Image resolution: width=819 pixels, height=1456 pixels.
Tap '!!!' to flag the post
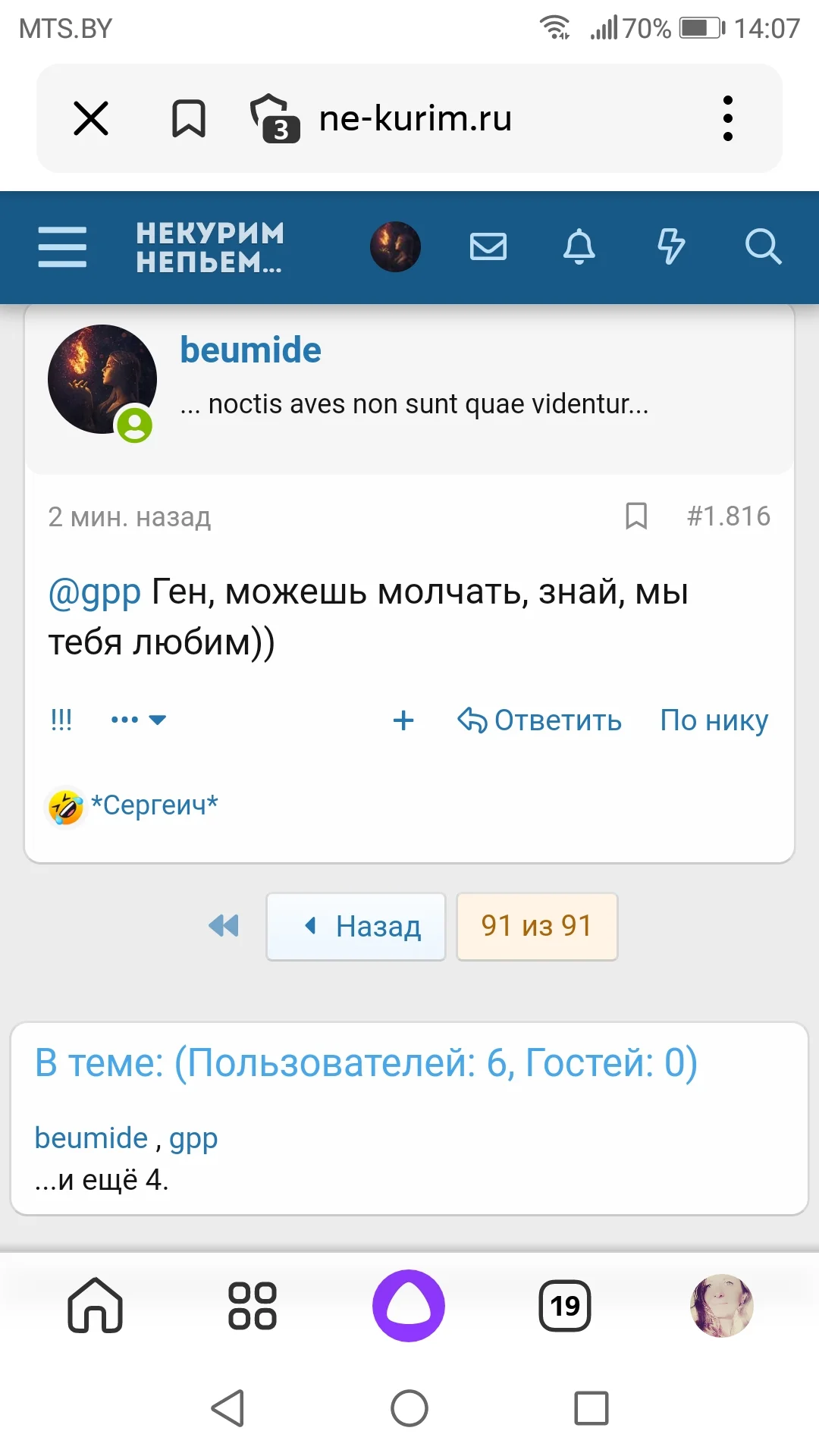61,719
